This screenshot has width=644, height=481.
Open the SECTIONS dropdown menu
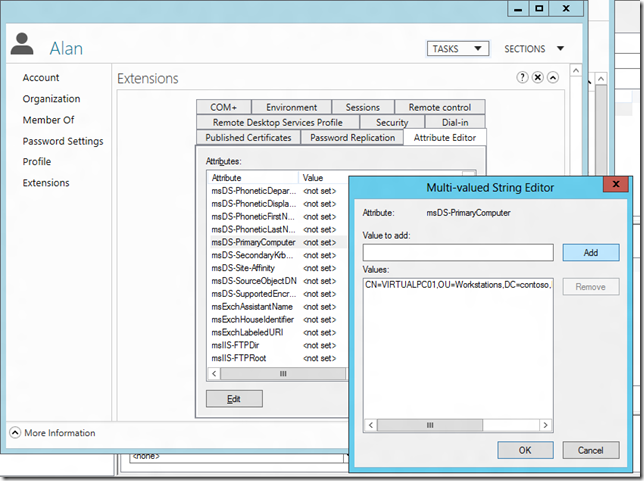tap(534, 48)
